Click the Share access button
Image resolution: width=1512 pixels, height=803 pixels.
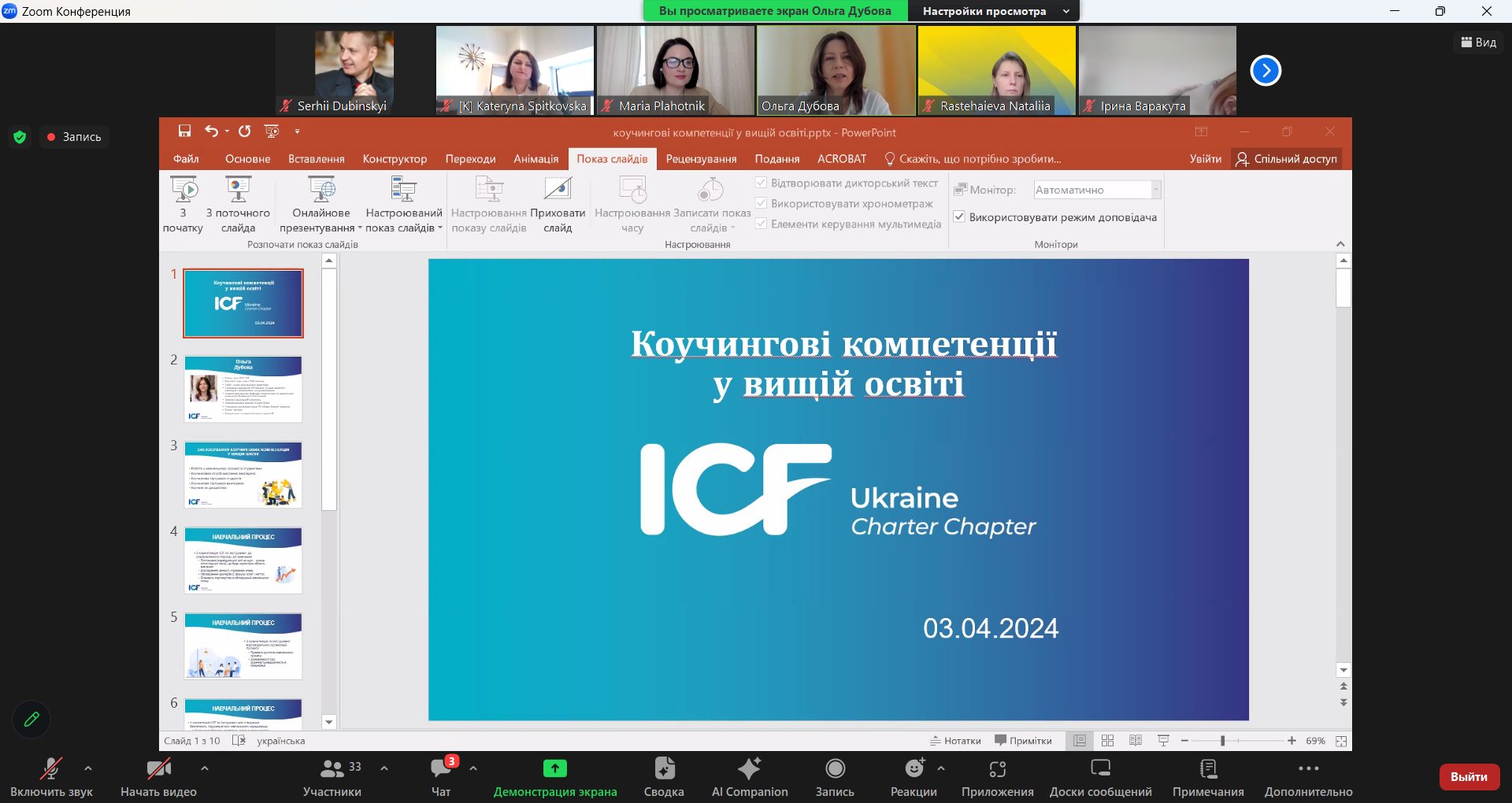coord(1287,159)
